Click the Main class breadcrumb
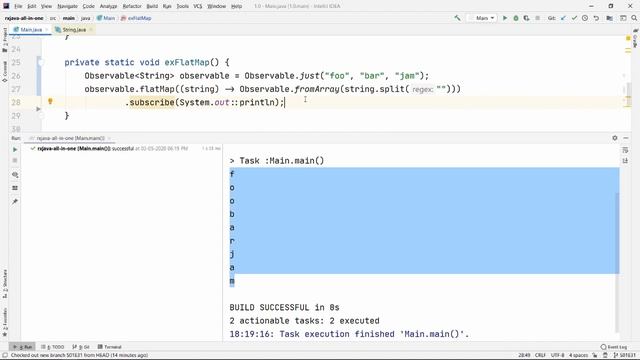This screenshot has width=640, height=360. pyautogui.click(x=106, y=18)
